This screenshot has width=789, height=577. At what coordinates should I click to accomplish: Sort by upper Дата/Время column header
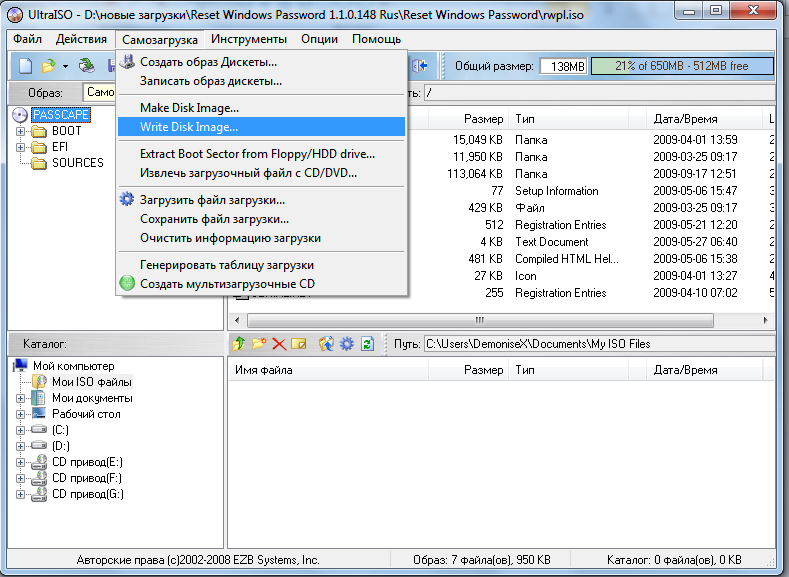(x=704, y=119)
